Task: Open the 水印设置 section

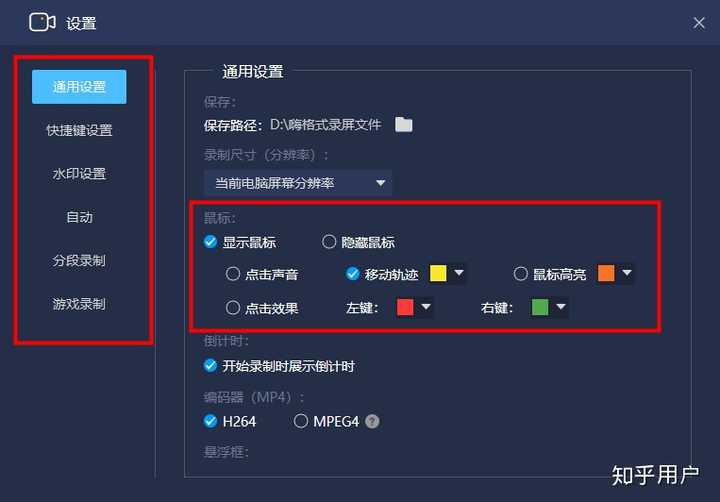Action: point(79,174)
